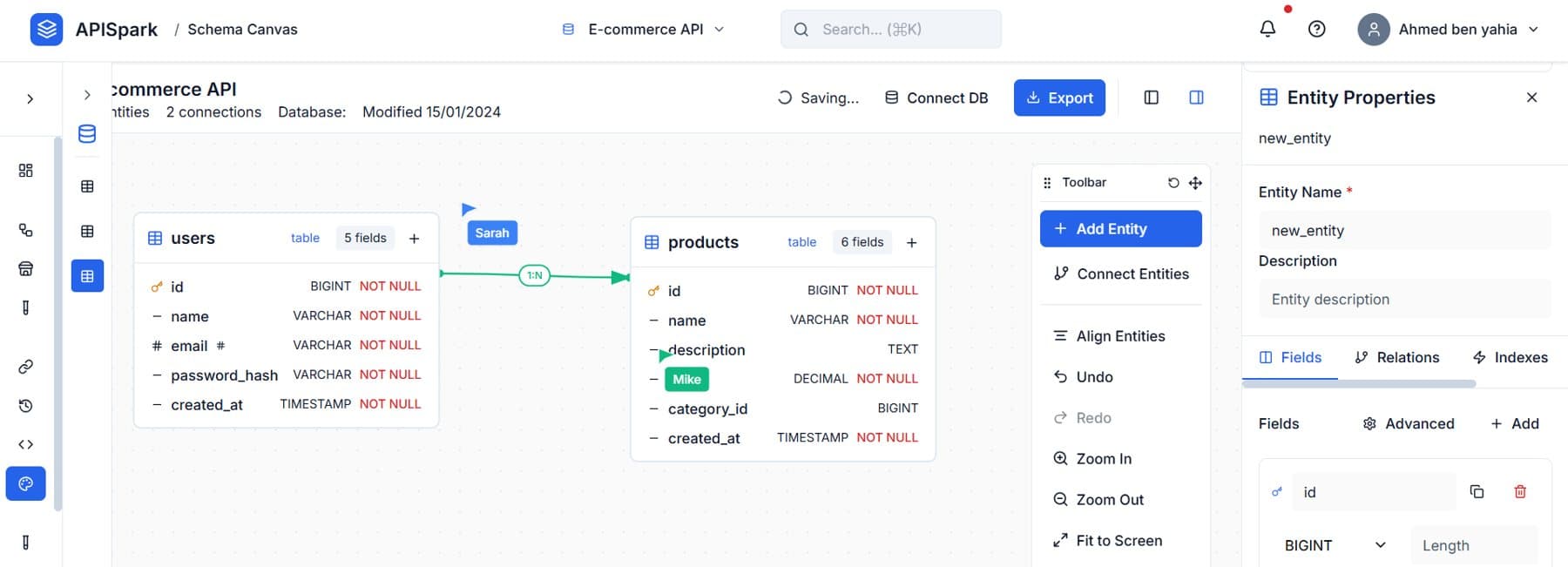Toggle the right panel layout icon
This screenshot has width=1568, height=567.
click(1196, 98)
